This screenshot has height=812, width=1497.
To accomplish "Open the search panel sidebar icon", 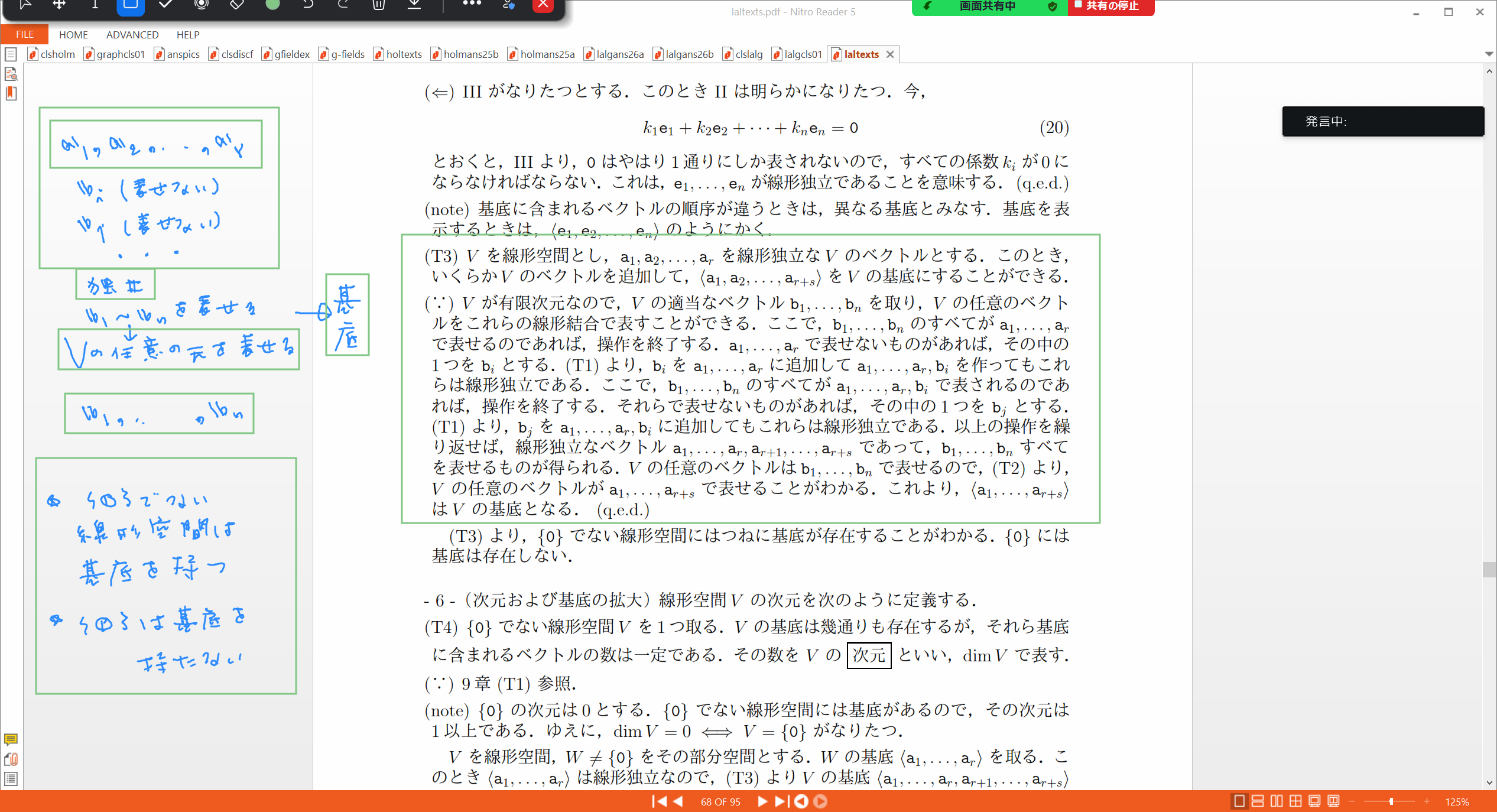I will click(x=11, y=74).
